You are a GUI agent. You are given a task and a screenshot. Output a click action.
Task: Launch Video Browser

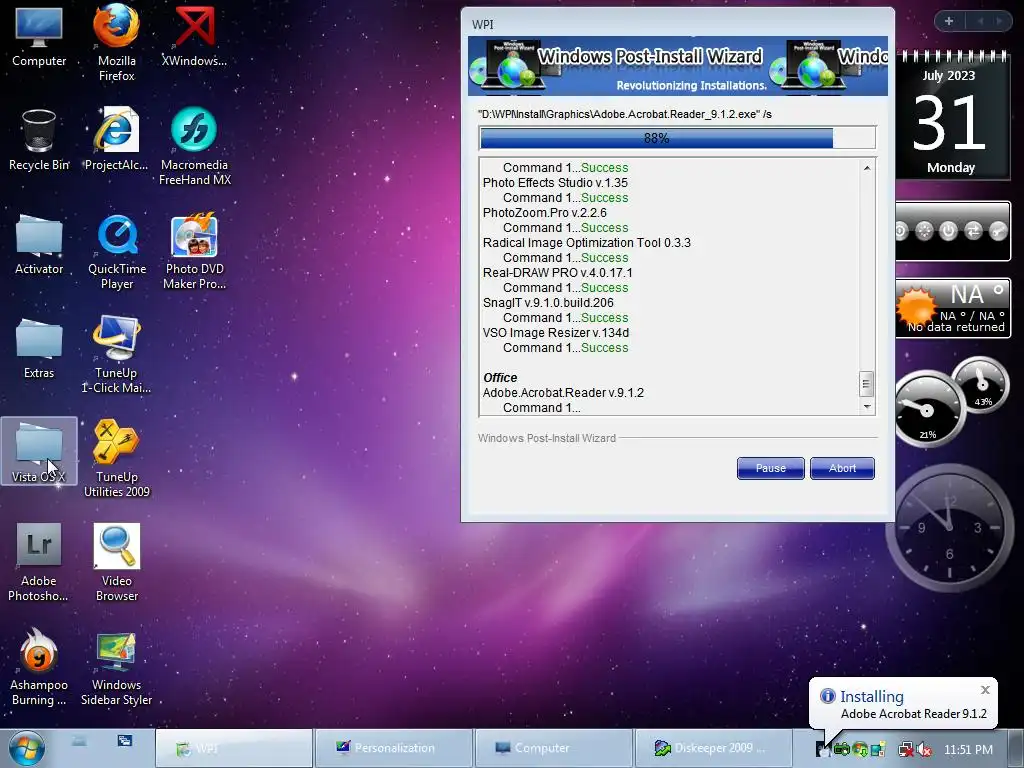tap(116, 563)
